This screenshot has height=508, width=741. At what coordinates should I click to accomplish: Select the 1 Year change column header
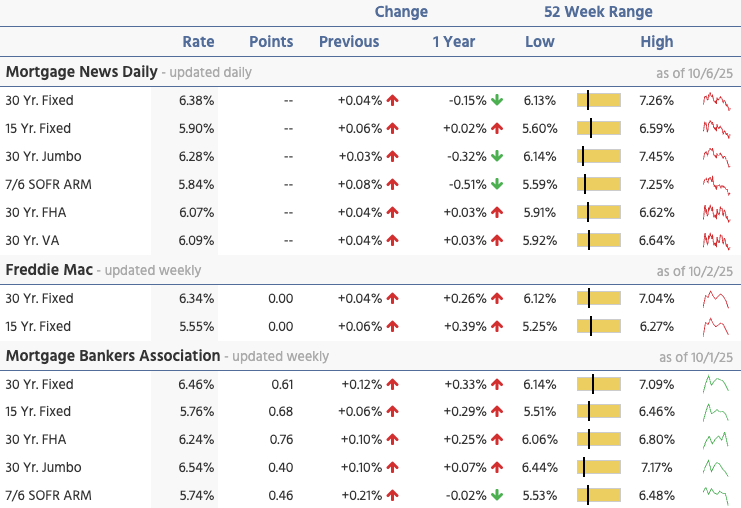[x=454, y=42]
